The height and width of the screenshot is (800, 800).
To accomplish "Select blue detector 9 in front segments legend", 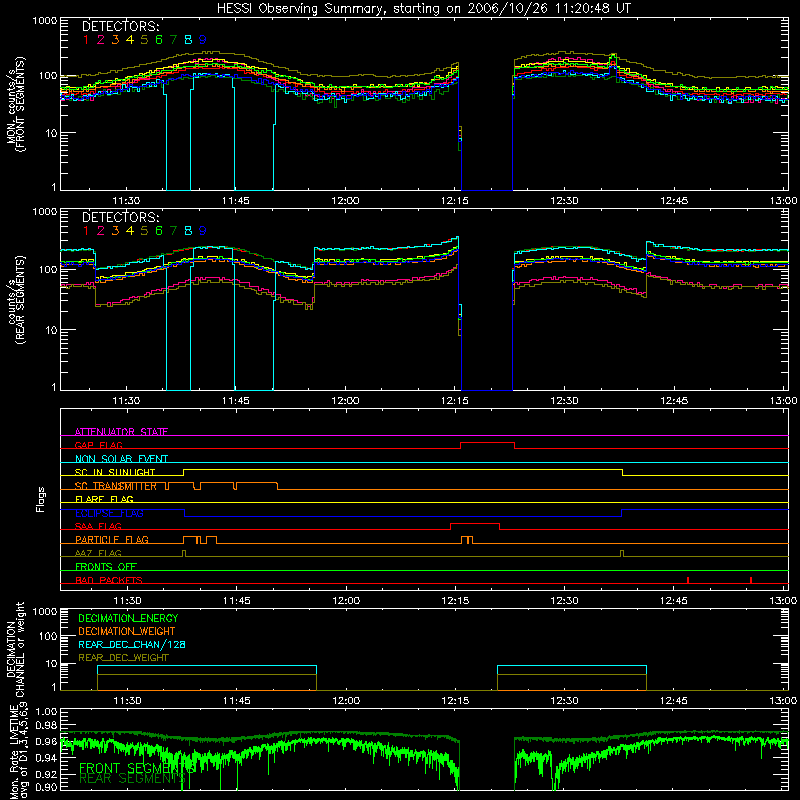I will click(203, 40).
